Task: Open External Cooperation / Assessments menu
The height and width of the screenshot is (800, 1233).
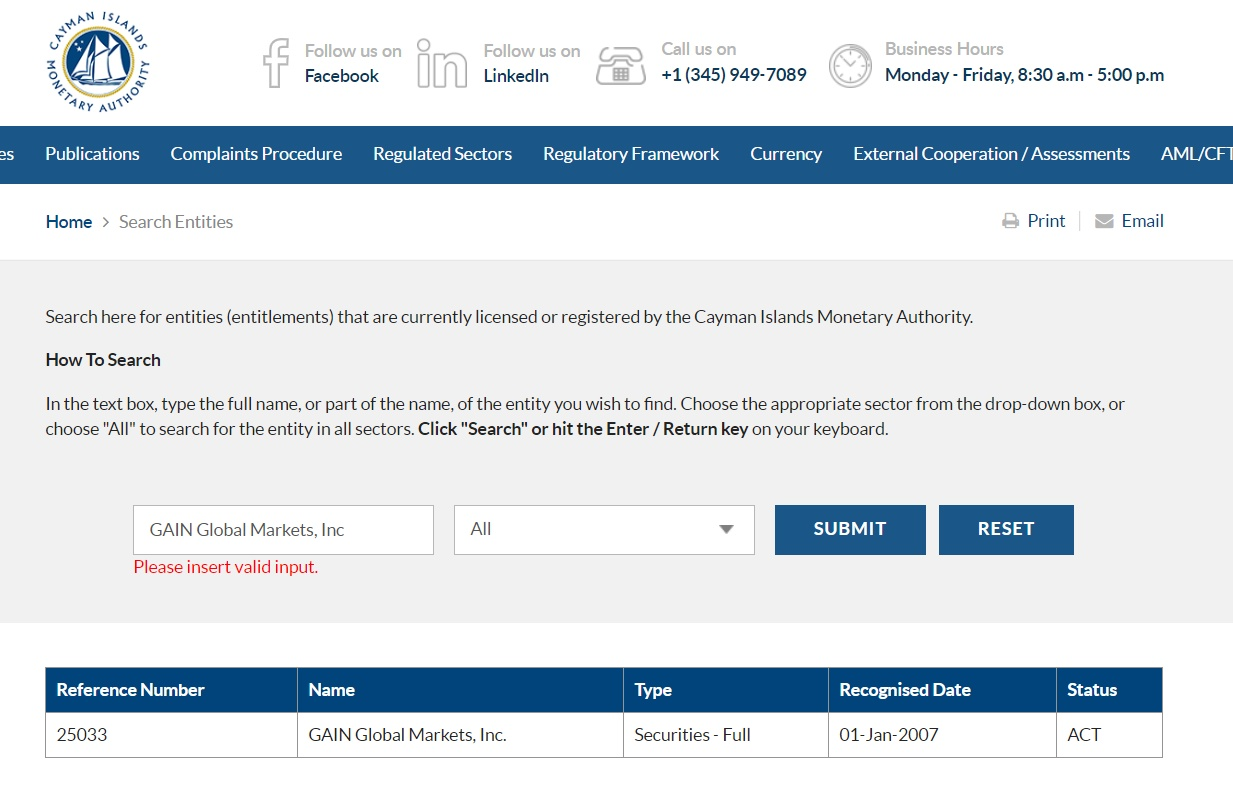Action: pos(991,154)
